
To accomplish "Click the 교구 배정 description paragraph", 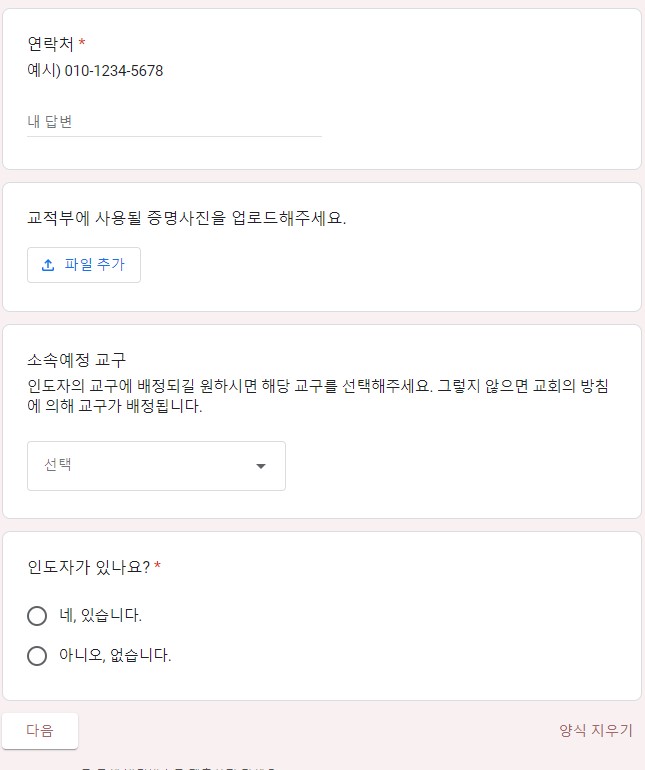I will tap(318, 396).
